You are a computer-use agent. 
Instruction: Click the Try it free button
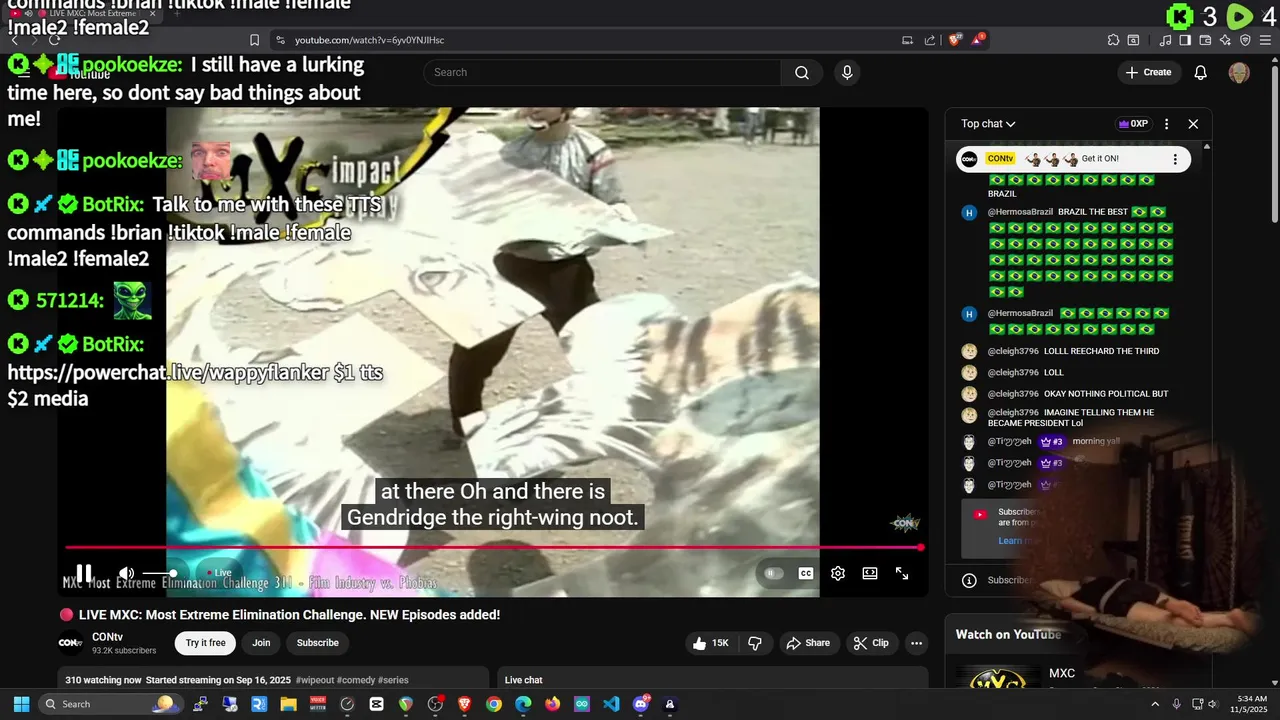206,643
